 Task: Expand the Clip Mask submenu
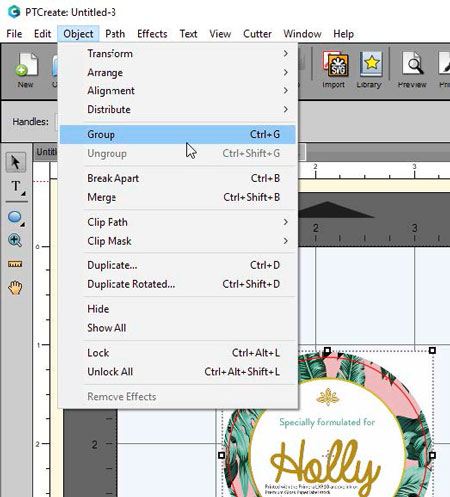click(x=177, y=241)
